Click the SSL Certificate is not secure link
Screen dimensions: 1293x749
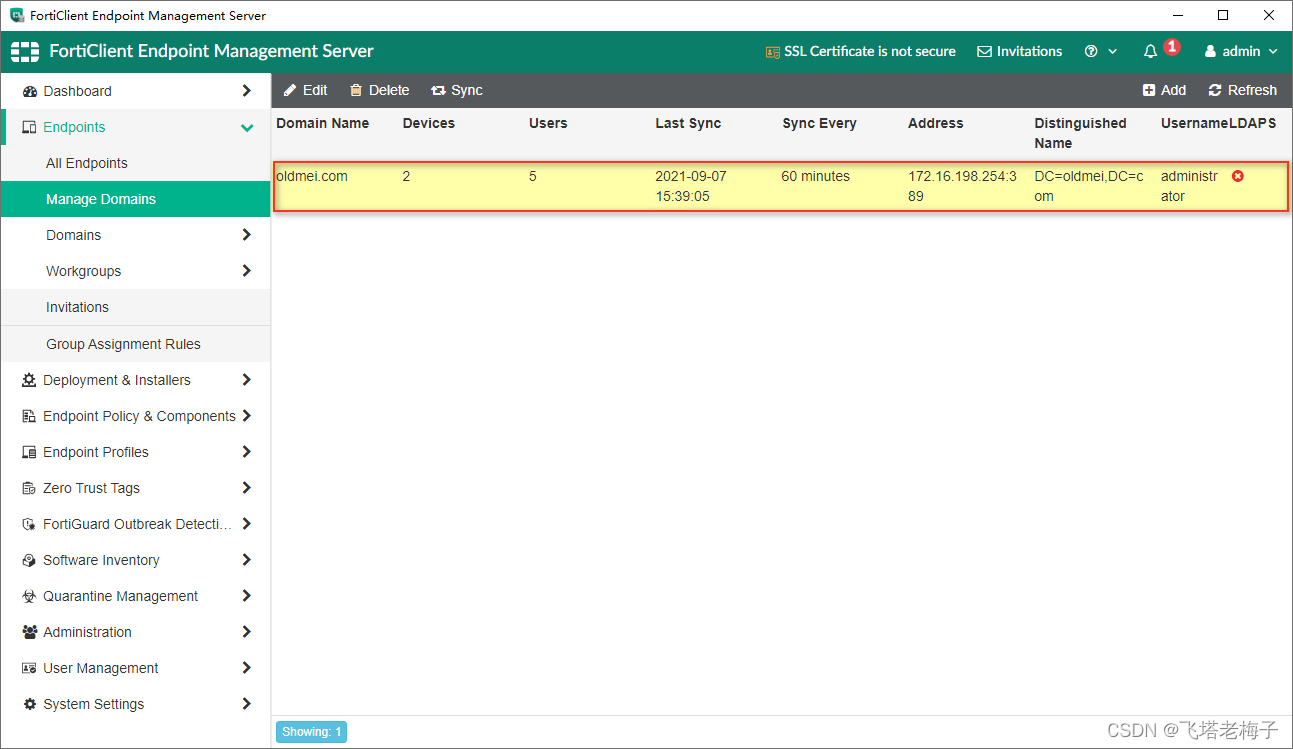point(870,52)
